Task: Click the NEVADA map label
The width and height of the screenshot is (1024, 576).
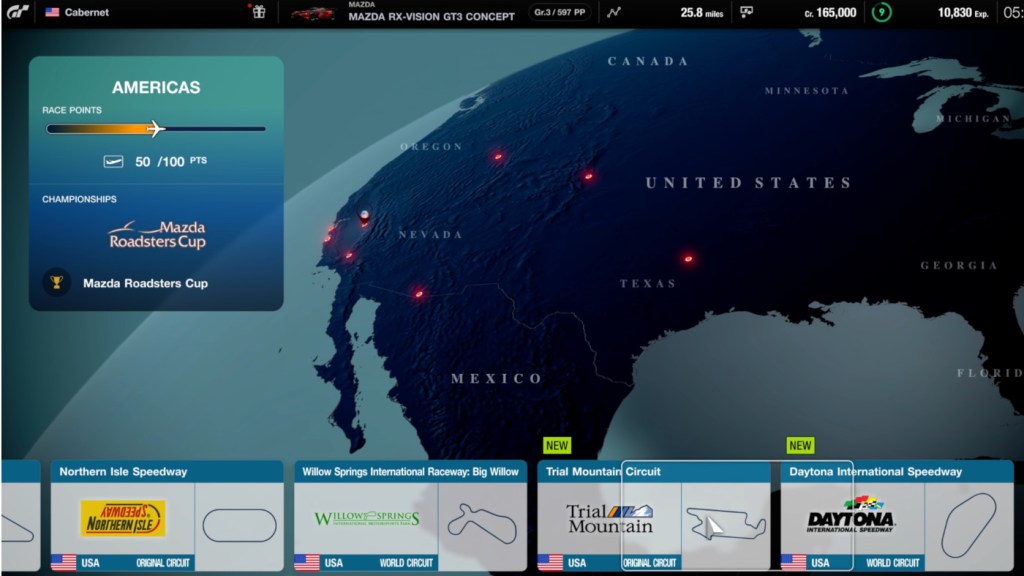Action: [430, 234]
